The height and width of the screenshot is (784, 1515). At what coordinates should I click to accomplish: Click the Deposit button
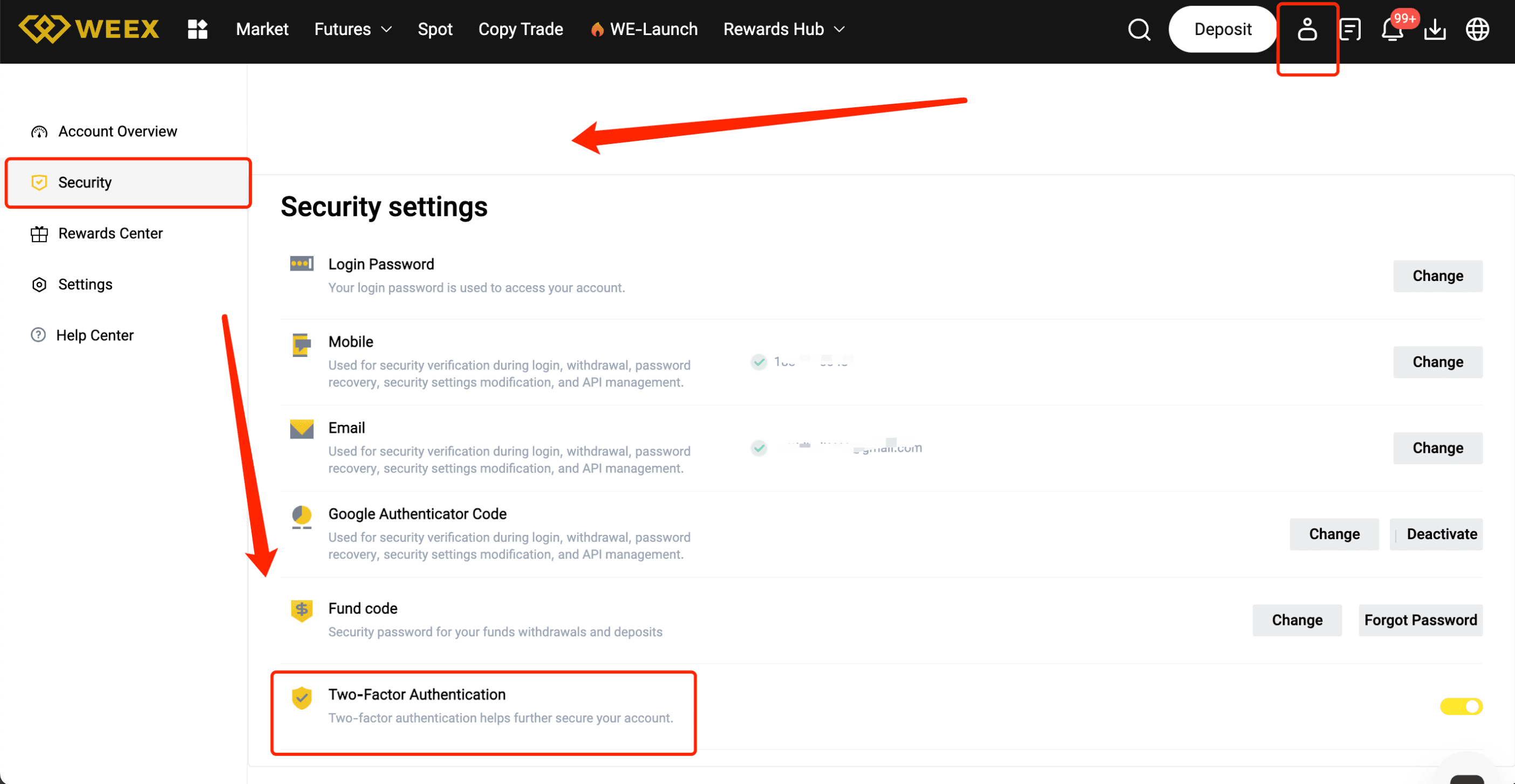pos(1222,29)
